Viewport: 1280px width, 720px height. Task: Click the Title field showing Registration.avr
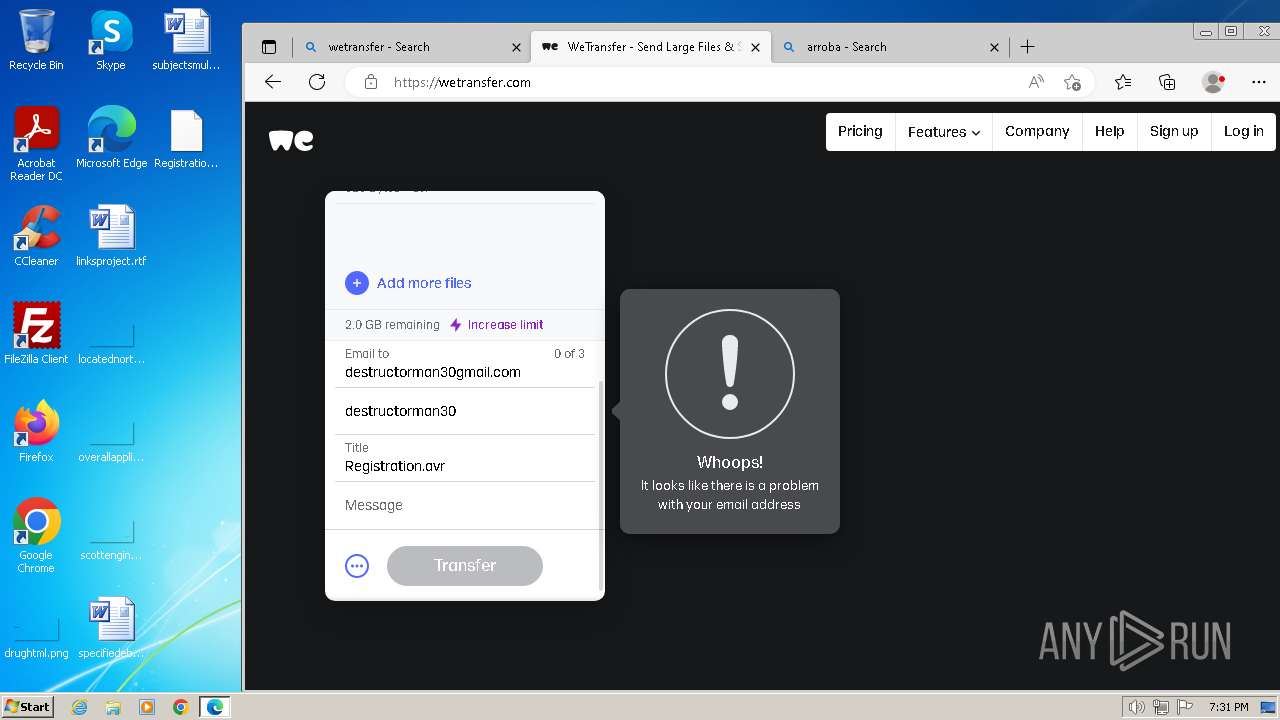(465, 458)
